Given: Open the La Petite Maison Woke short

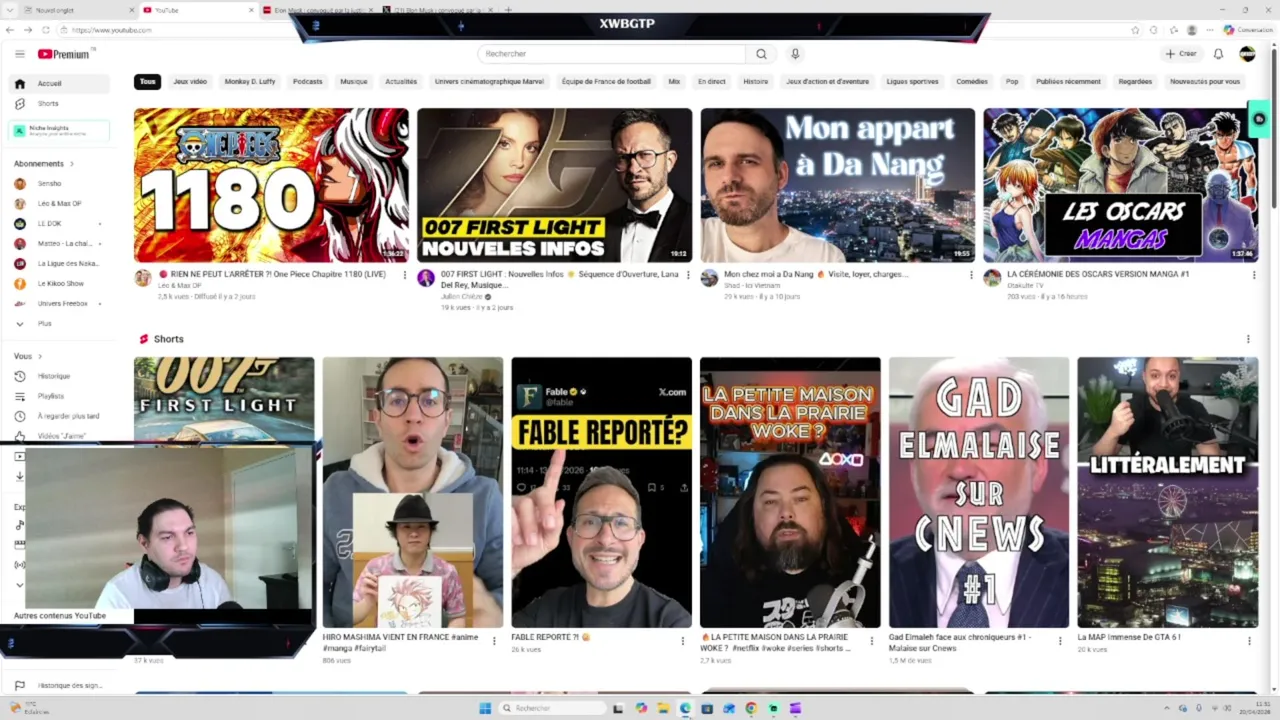Looking at the screenshot, I should [790, 492].
